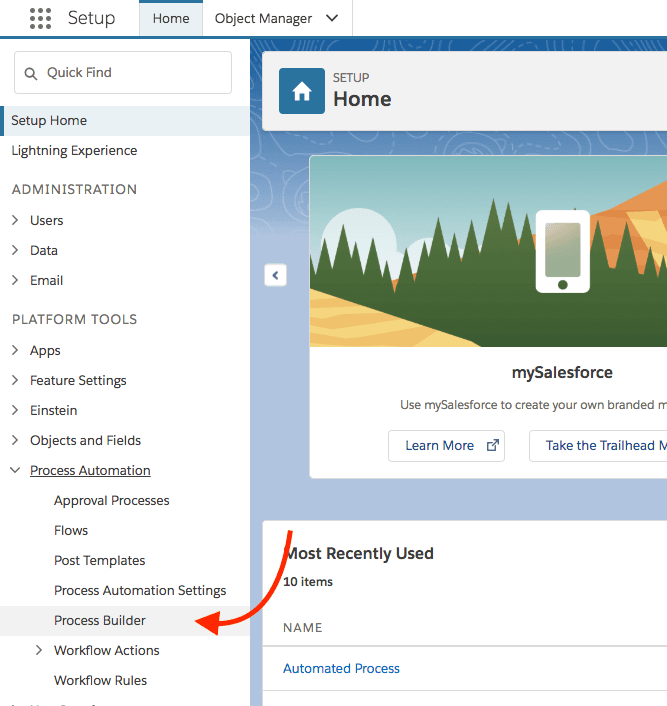Screen dimensions: 667x706
Task: Open the App Launcher grid icon
Action: point(40,18)
